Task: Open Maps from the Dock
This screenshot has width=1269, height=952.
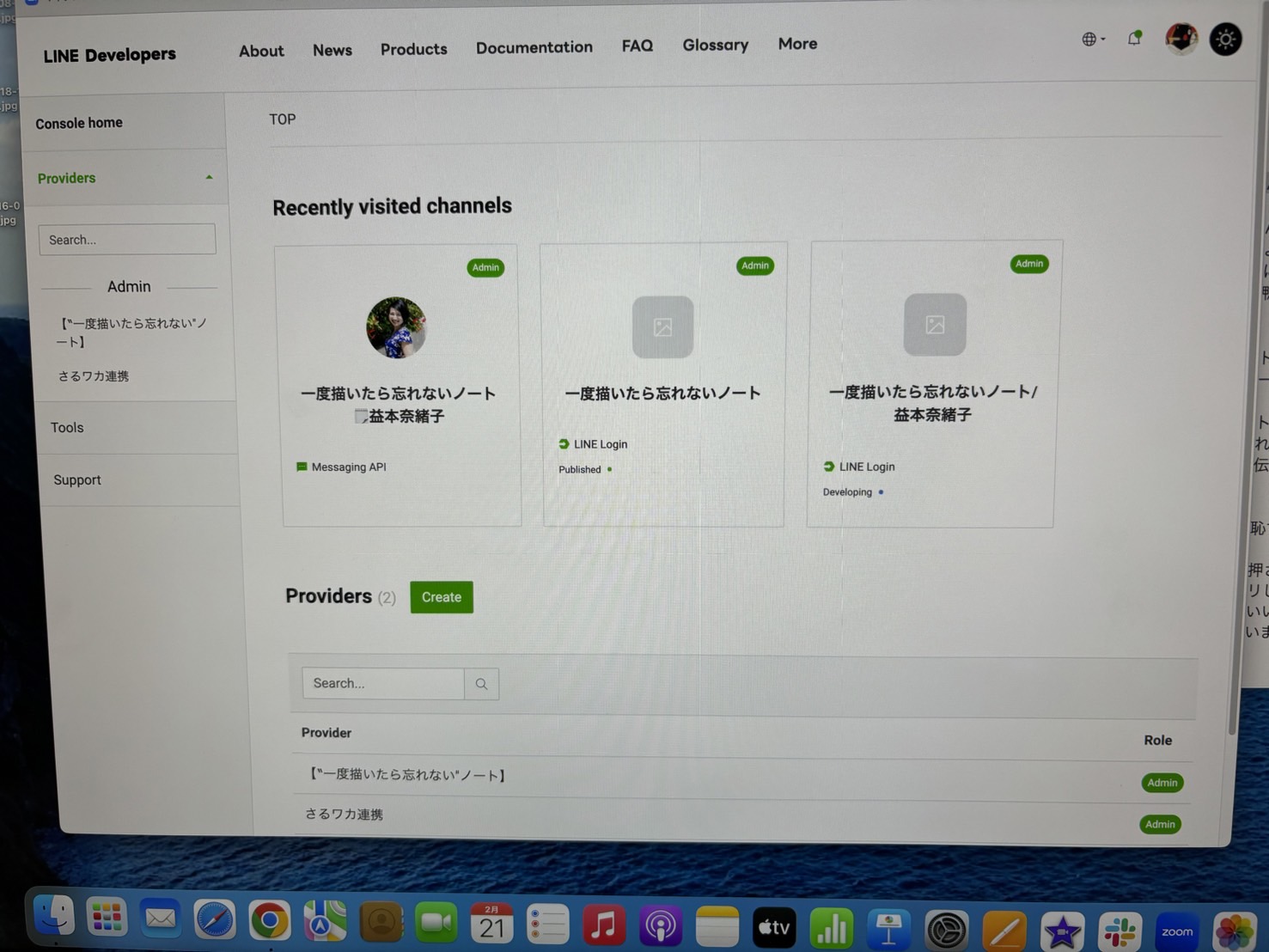Action: coord(325,923)
